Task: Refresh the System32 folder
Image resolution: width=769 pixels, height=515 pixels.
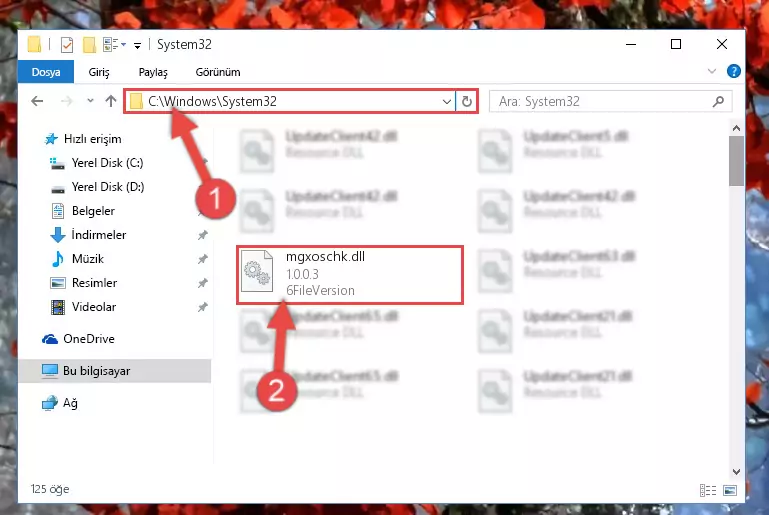Action: 467,102
